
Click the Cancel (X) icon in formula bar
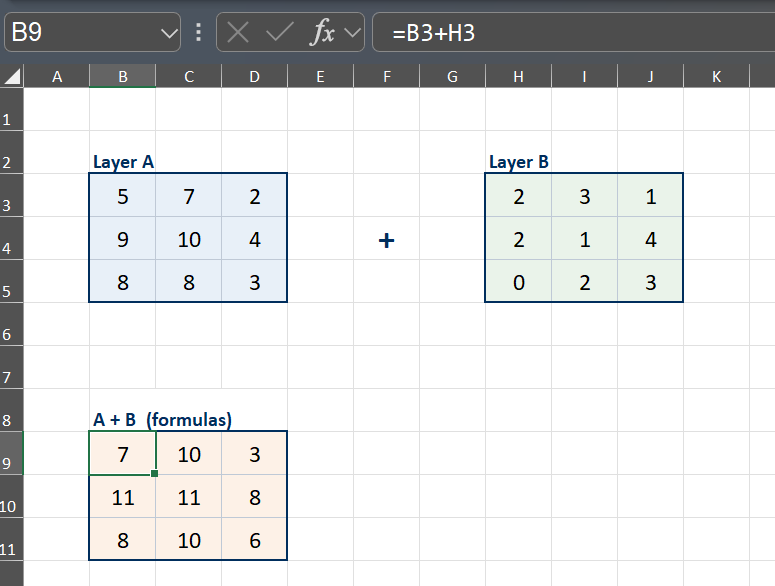pyautogui.click(x=238, y=33)
